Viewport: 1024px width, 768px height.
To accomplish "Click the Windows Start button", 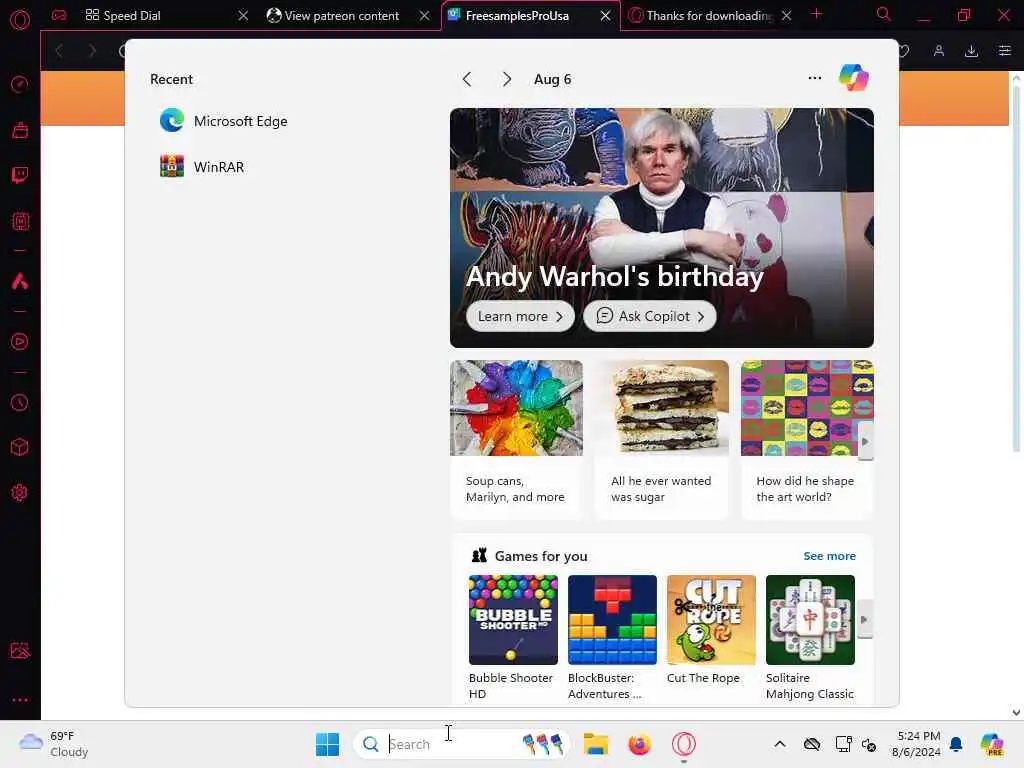I will click(327, 744).
